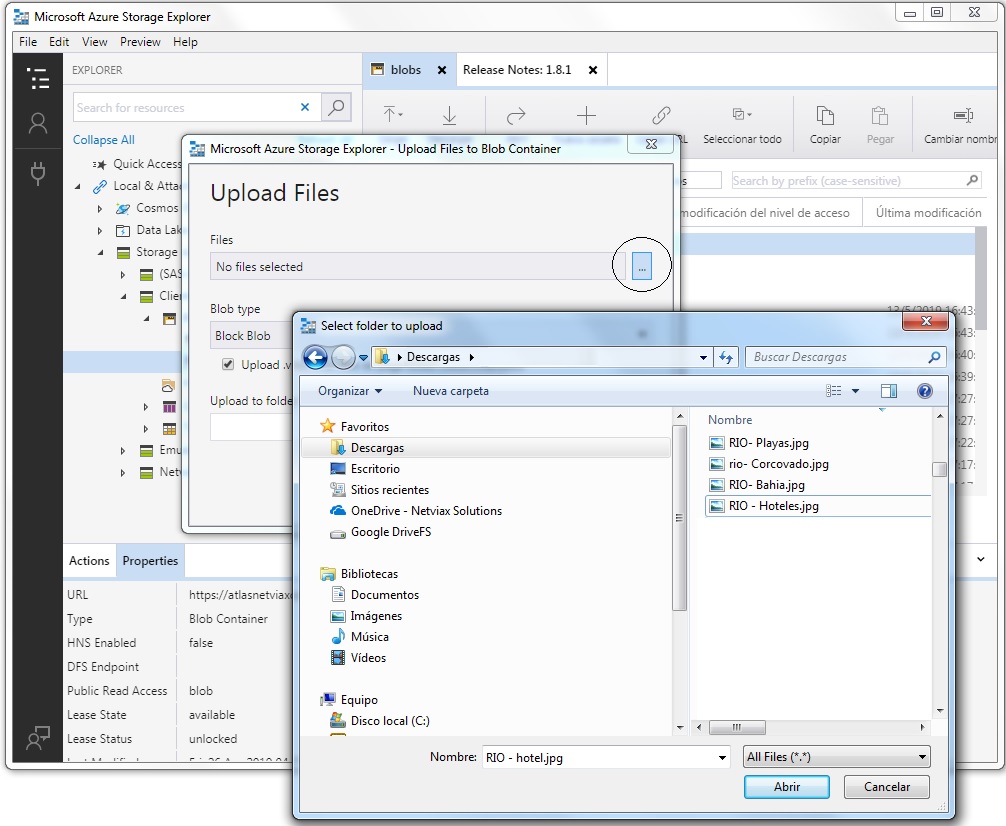The width and height of the screenshot is (1006, 826).
Task: Click the change view icon in file dialog
Action: 833,391
